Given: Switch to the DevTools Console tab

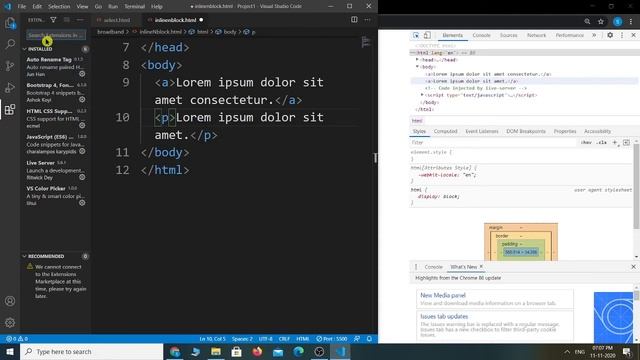Looking at the screenshot, I should [x=482, y=36].
